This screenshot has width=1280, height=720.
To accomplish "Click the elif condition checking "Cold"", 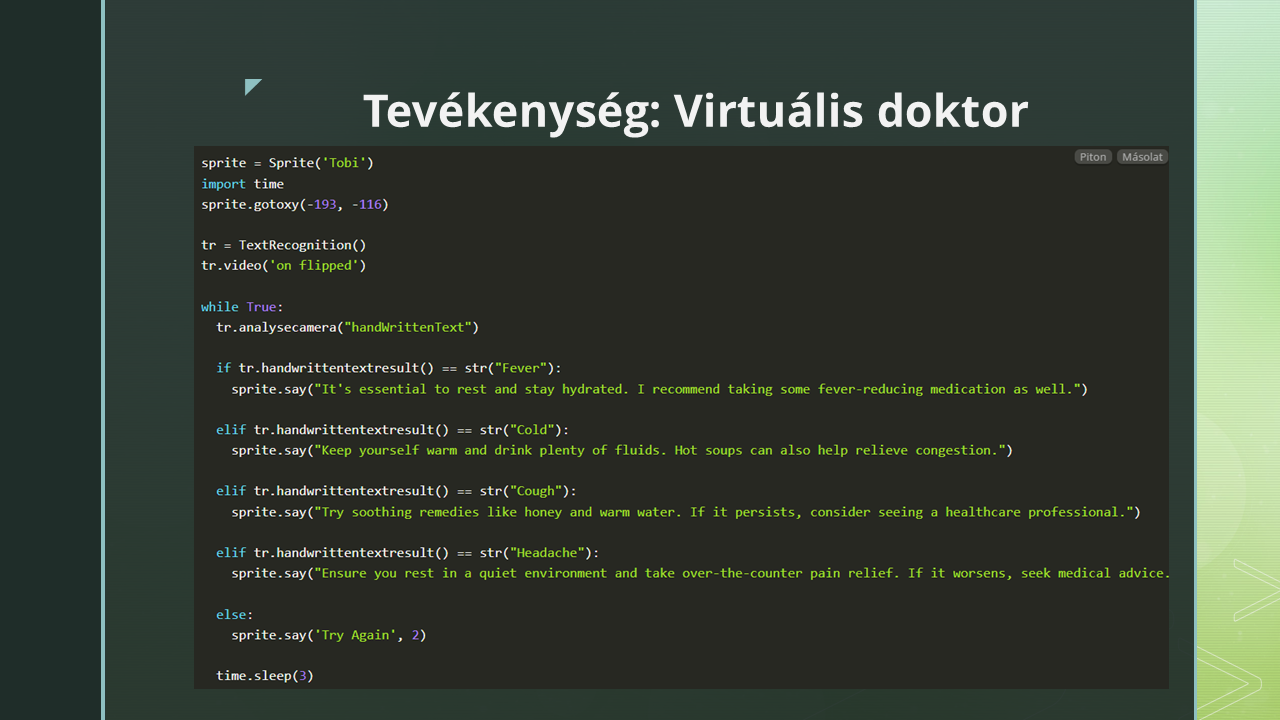I will tap(392, 430).
